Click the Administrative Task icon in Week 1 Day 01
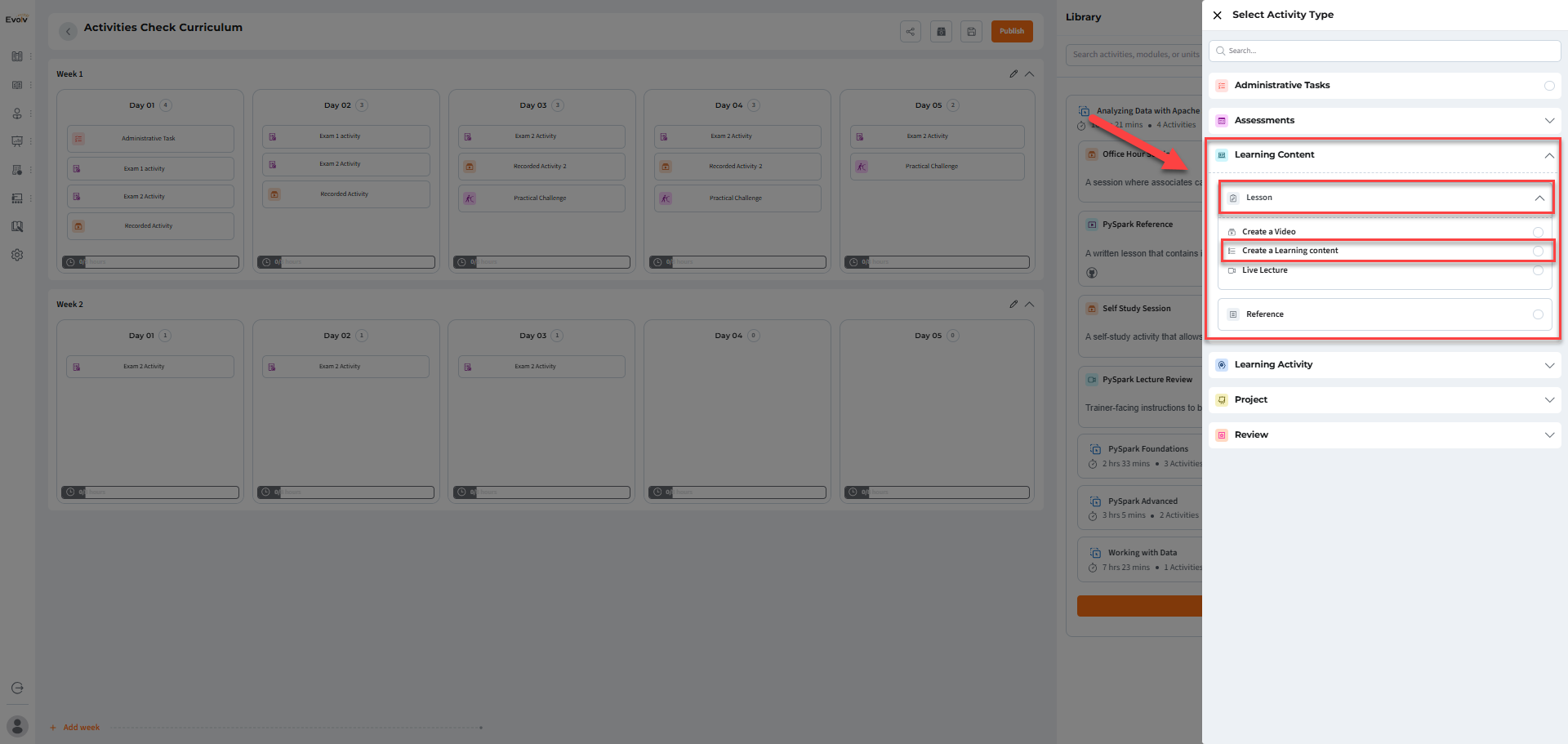 click(x=78, y=139)
